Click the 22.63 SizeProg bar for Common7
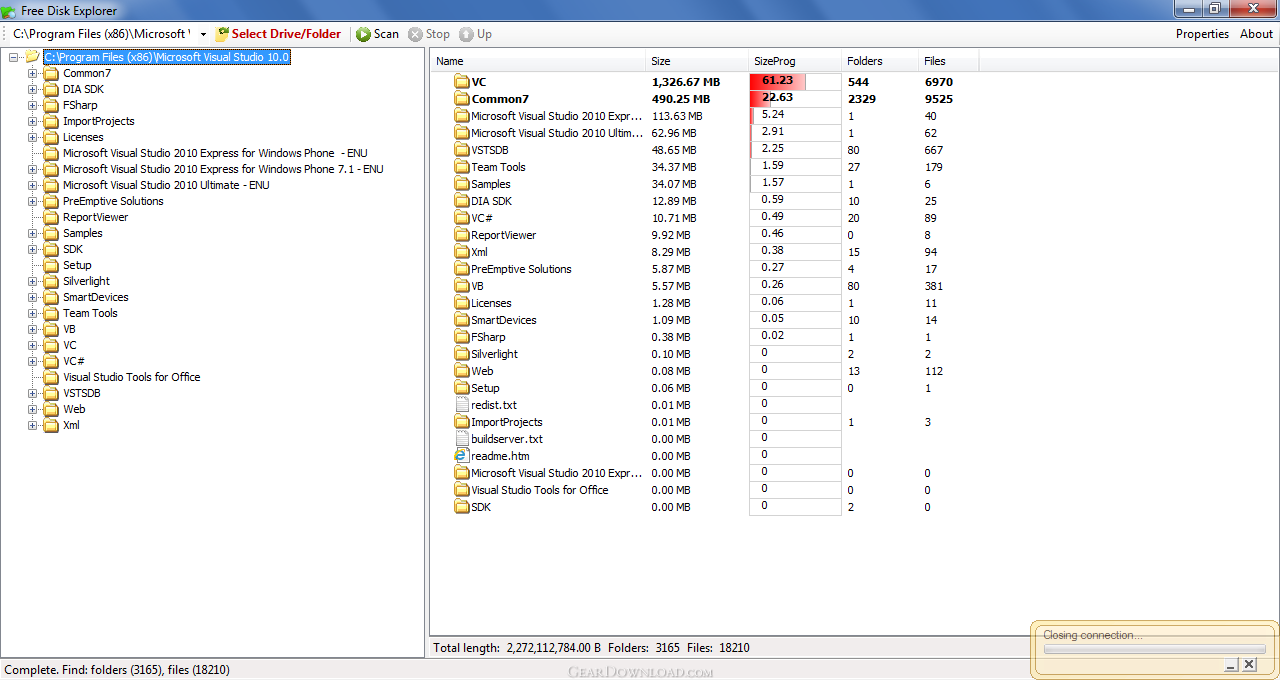Viewport: 1280px width, 680px height. [795, 99]
